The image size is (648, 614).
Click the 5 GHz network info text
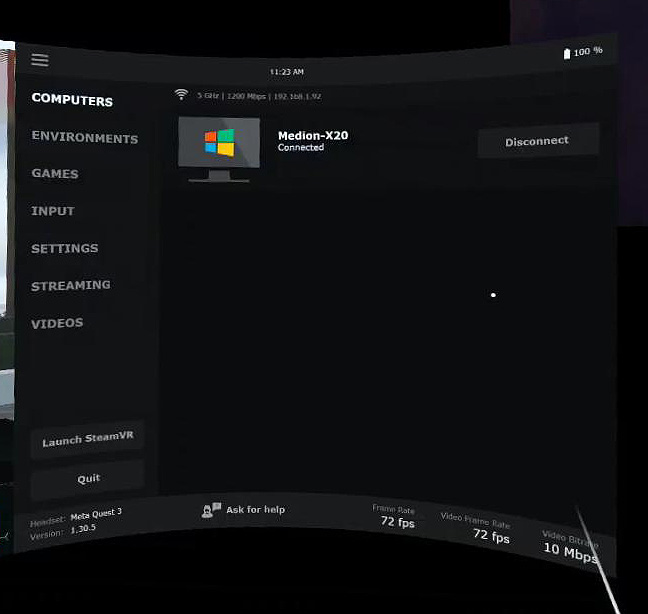[259, 96]
